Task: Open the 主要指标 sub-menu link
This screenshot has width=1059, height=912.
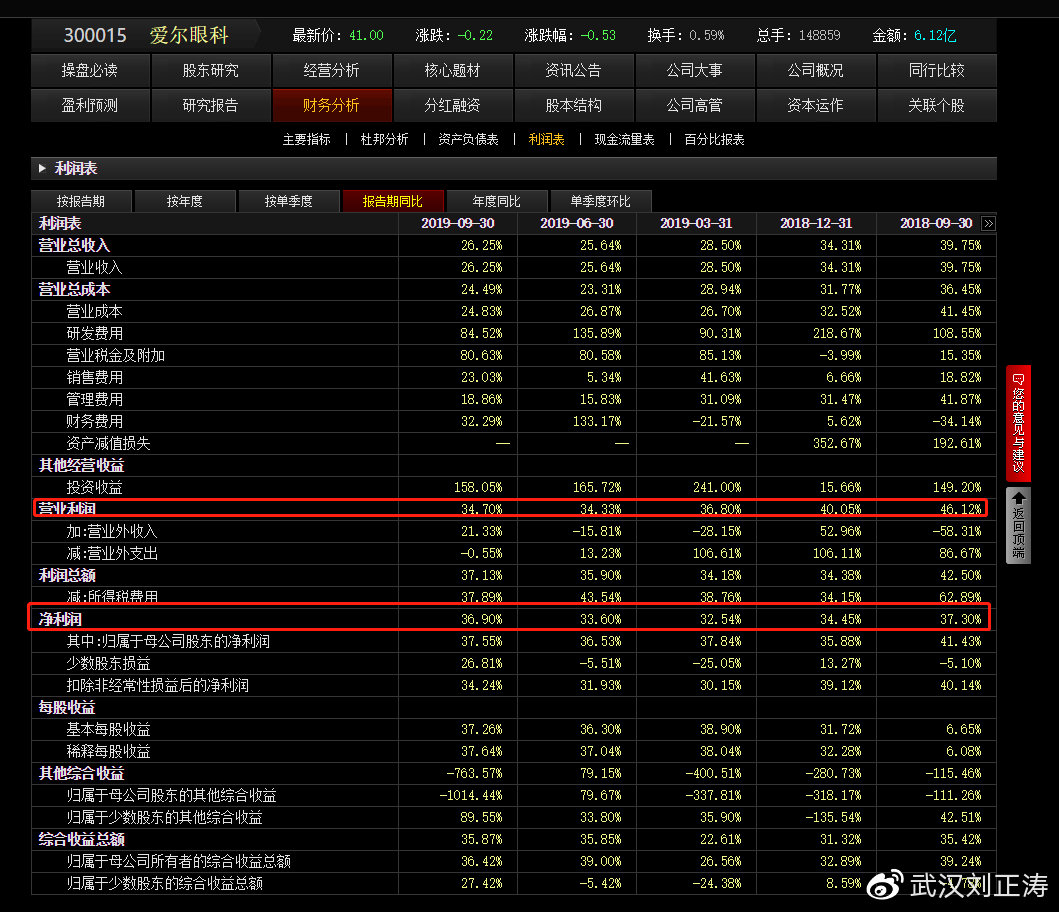Action: tap(306, 140)
